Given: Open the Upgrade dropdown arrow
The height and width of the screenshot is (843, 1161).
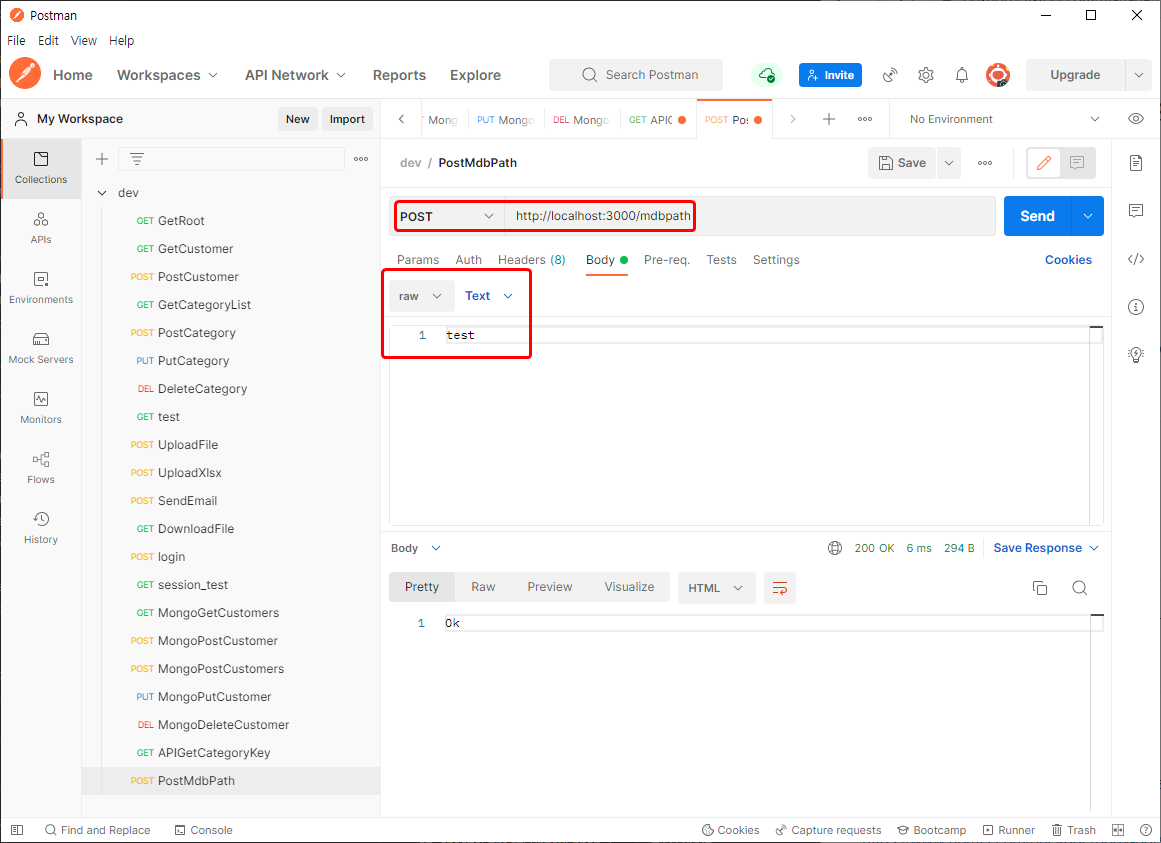Looking at the screenshot, I should (x=1138, y=75).
